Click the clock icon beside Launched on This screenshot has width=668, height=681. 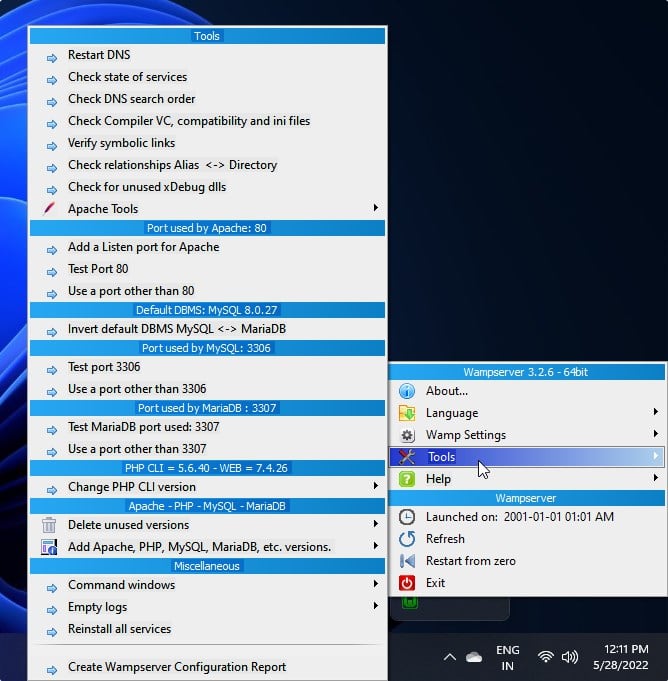[x=407, y=517]
